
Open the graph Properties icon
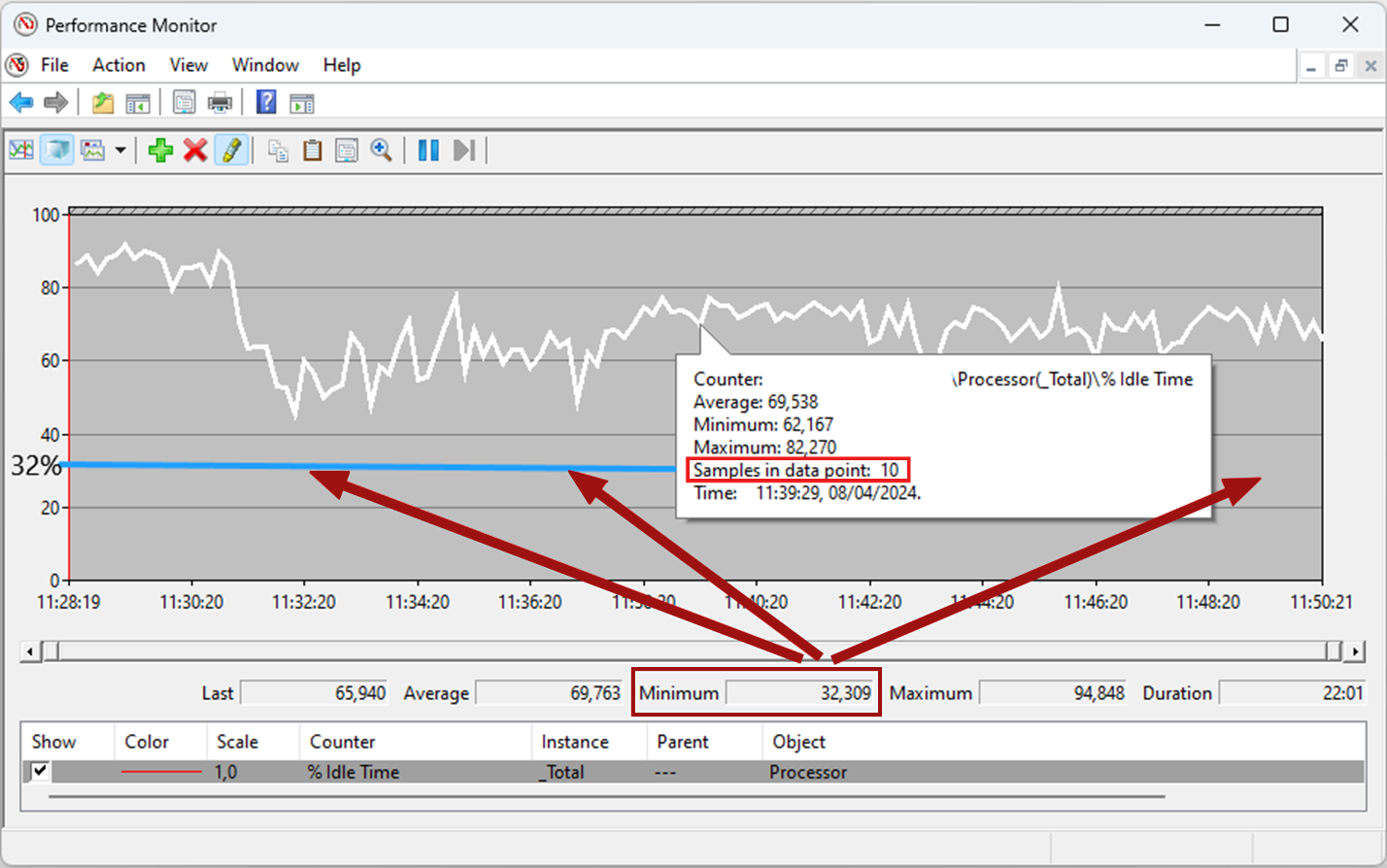tap(347, 150)
